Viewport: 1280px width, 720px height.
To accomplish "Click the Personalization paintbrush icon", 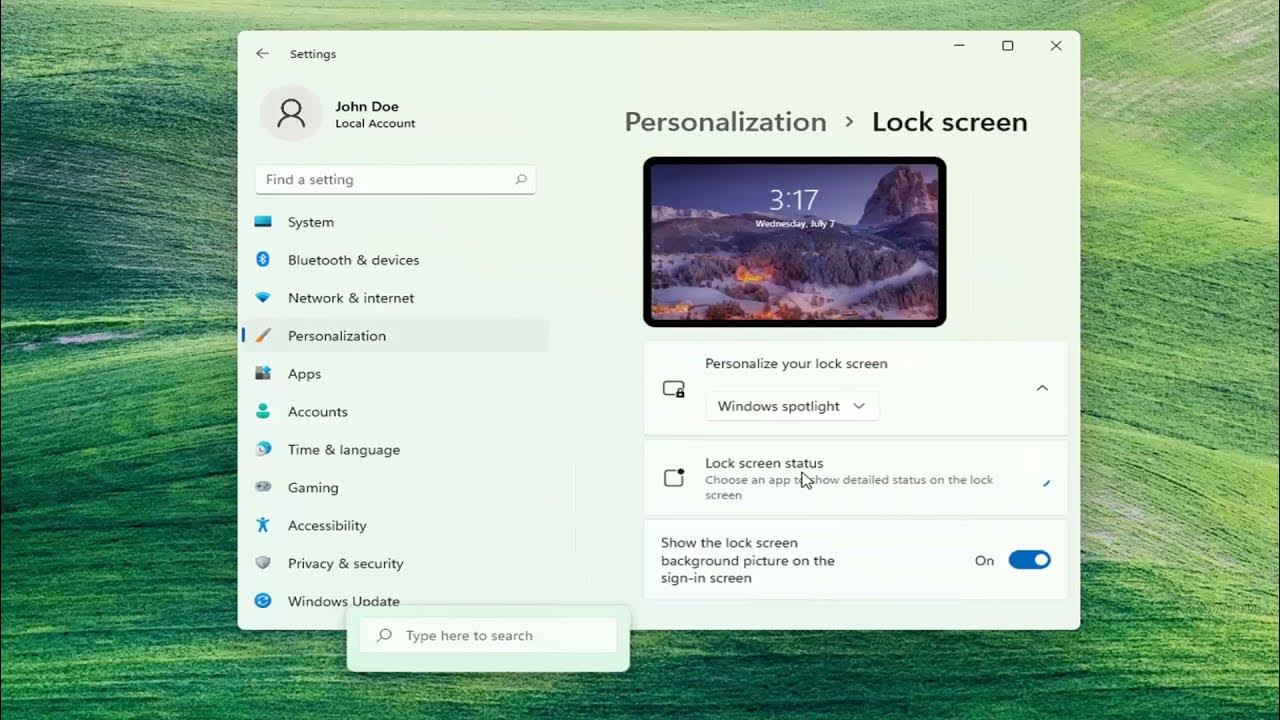I will click(x=263, y=336).
